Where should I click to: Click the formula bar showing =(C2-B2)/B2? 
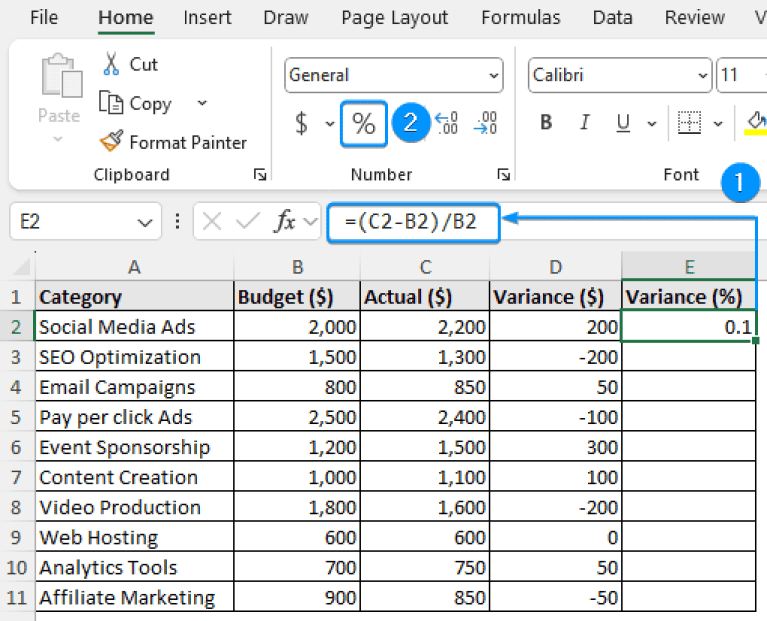pos(414,222)
